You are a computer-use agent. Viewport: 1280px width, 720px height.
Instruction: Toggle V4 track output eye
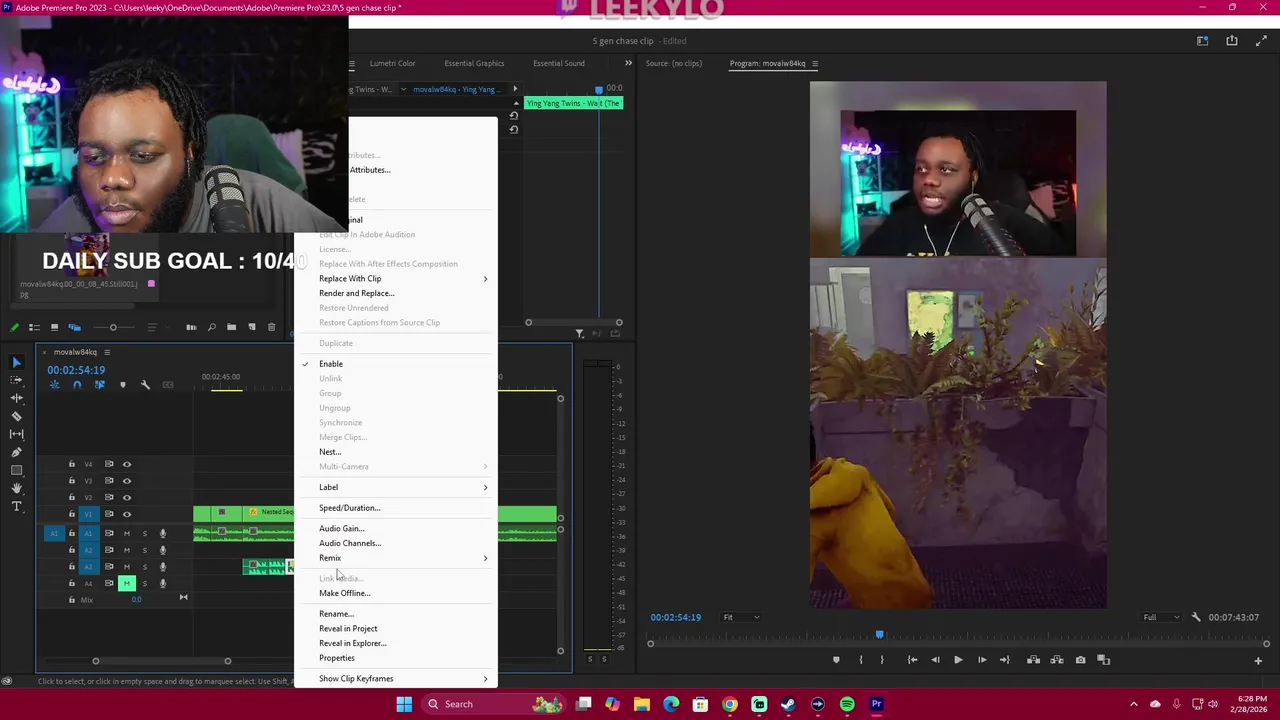[126, 464]
